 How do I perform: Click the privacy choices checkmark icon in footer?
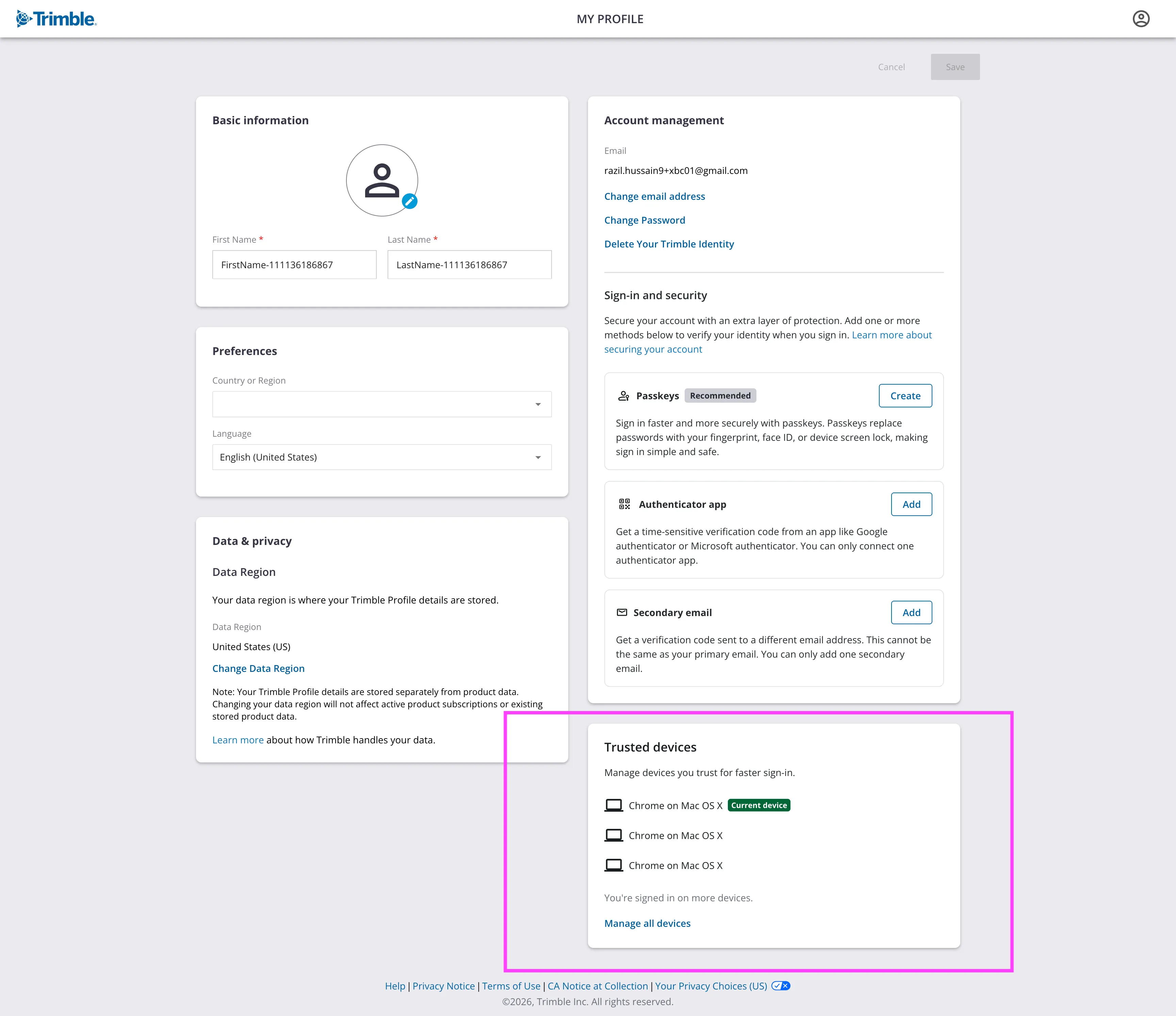780,986
